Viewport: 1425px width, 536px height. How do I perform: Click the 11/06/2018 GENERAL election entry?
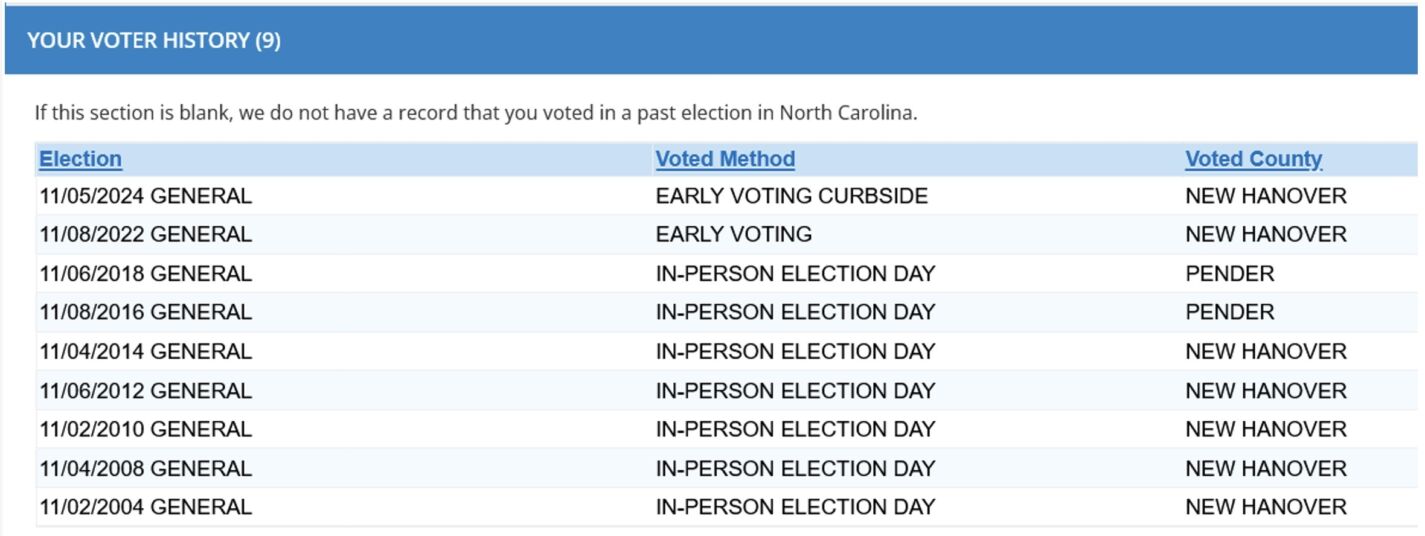point(146,274)
